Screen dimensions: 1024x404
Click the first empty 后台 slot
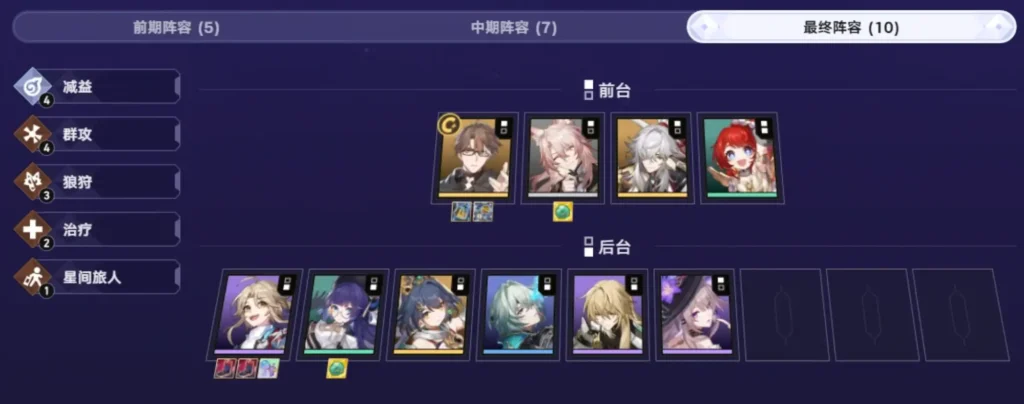click(x=782, y=315)
